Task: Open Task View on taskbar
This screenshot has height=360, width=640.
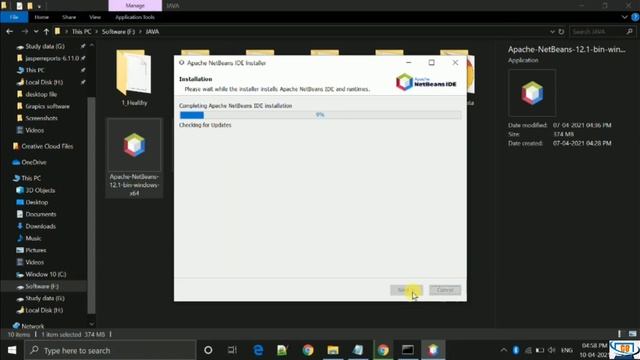Action: pyautogui.click(x=233, y=350)
